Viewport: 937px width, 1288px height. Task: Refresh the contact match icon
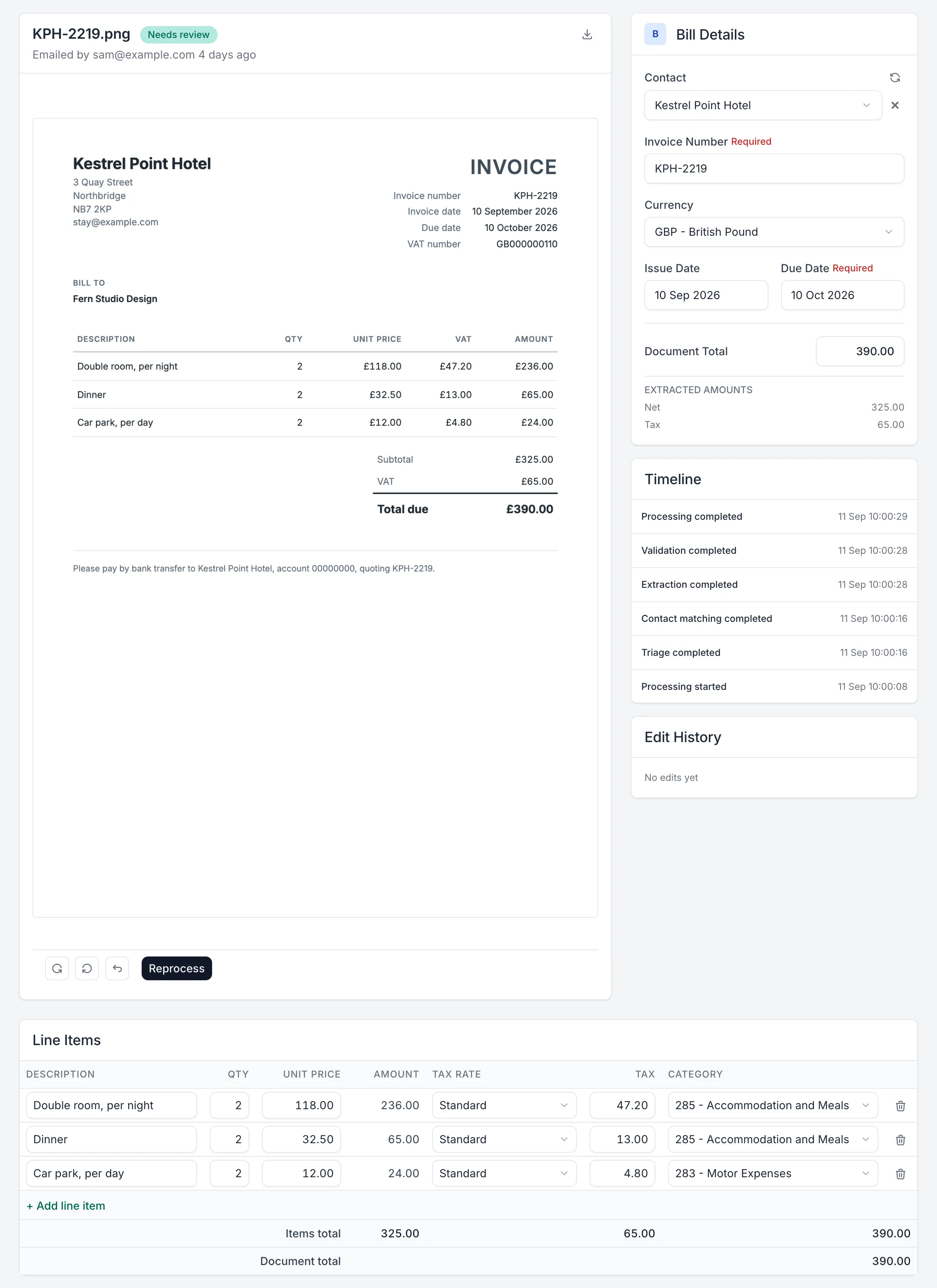coord(894,78)
